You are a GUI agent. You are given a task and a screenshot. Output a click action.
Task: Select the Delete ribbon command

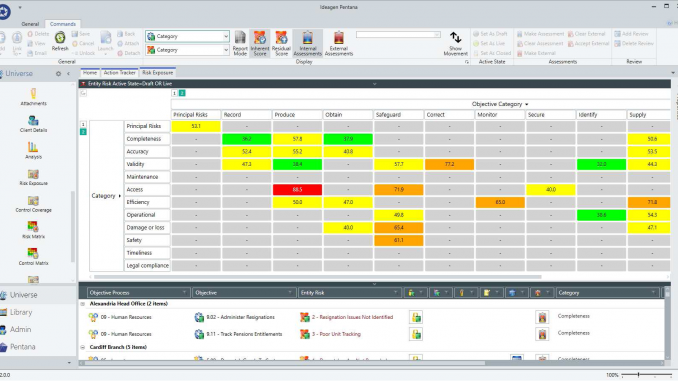[x=38, y=34]
